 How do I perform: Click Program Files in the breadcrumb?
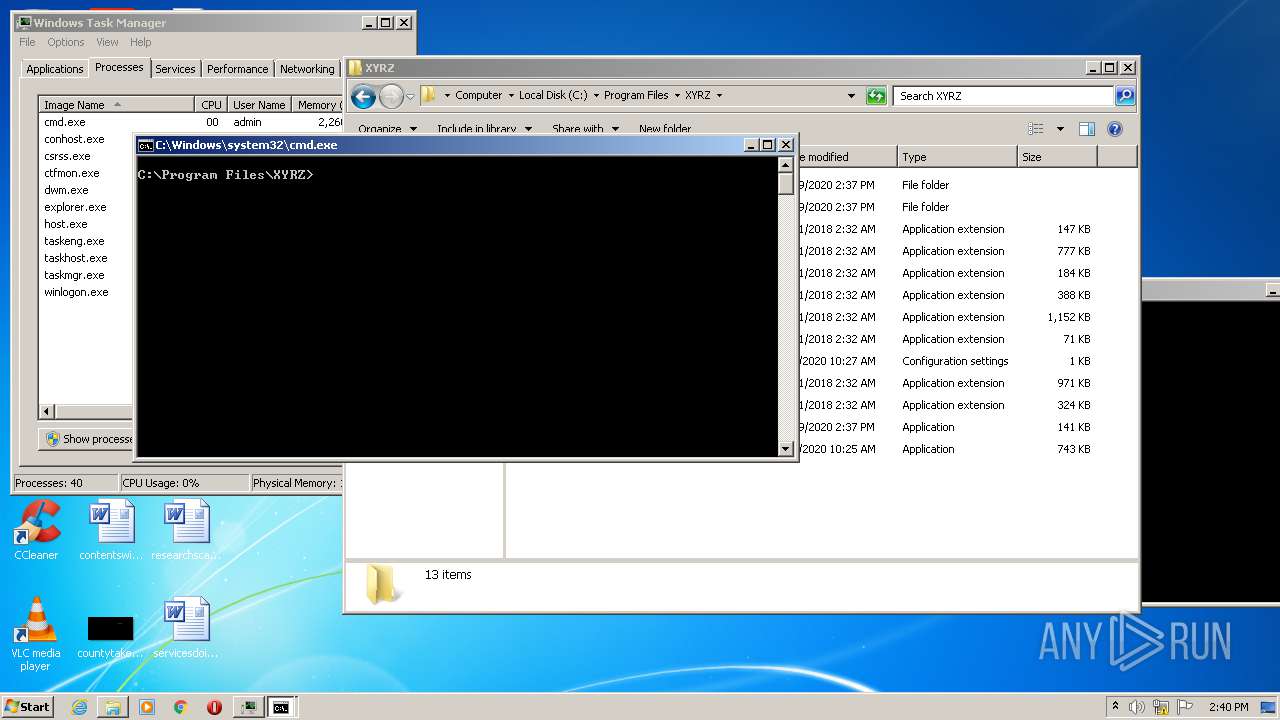[x=636, y=96]
